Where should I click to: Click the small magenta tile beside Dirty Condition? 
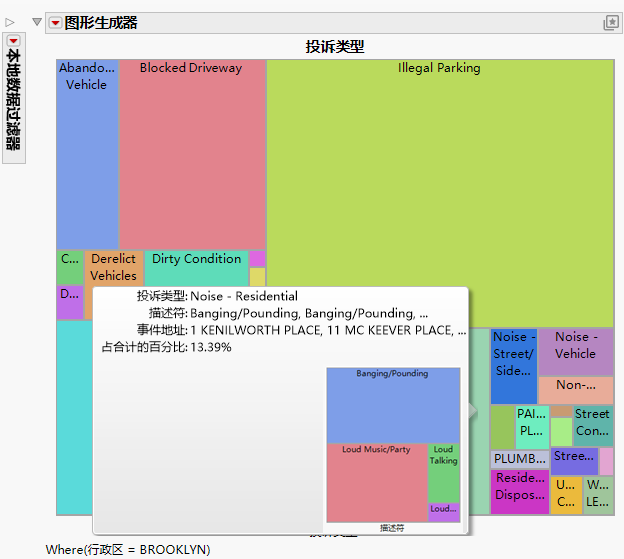(x=257, y=258)
